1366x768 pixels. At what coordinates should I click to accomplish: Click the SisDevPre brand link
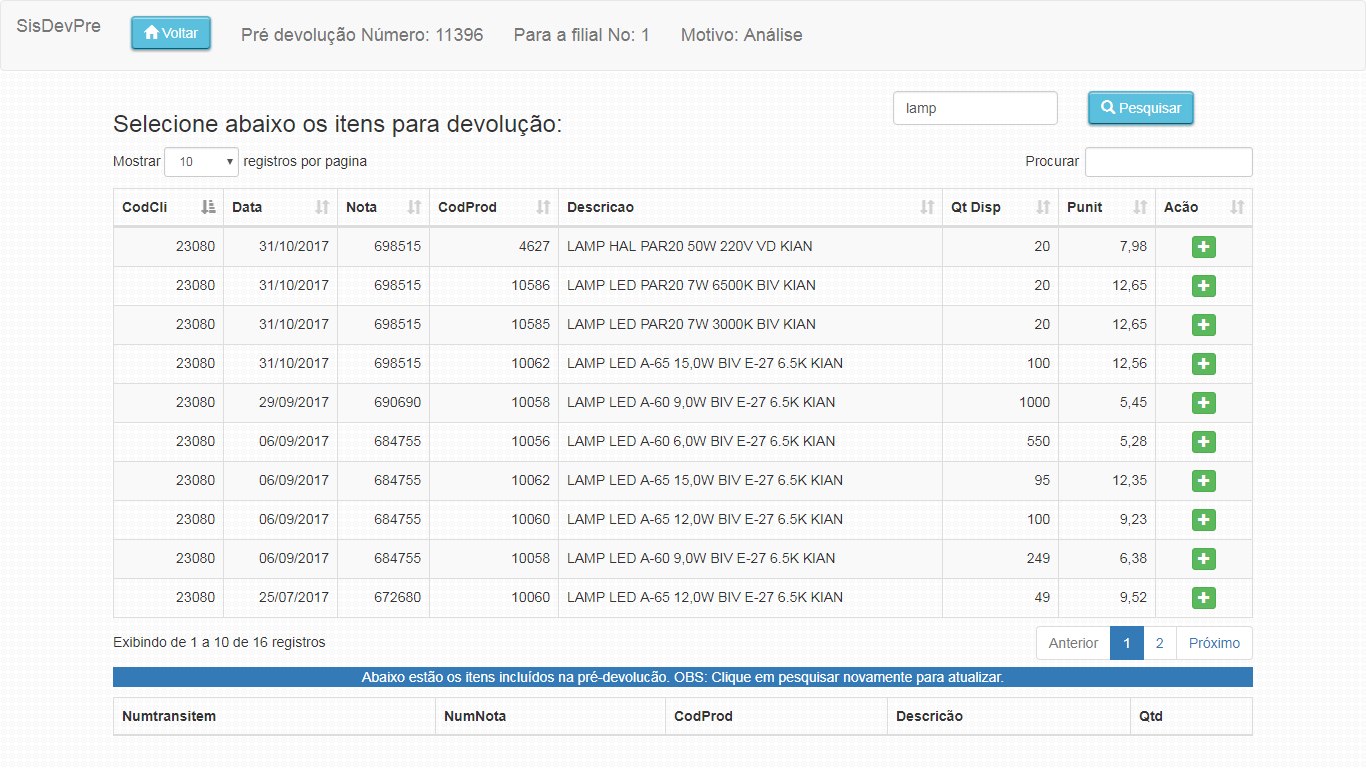(x=59, y=26)
